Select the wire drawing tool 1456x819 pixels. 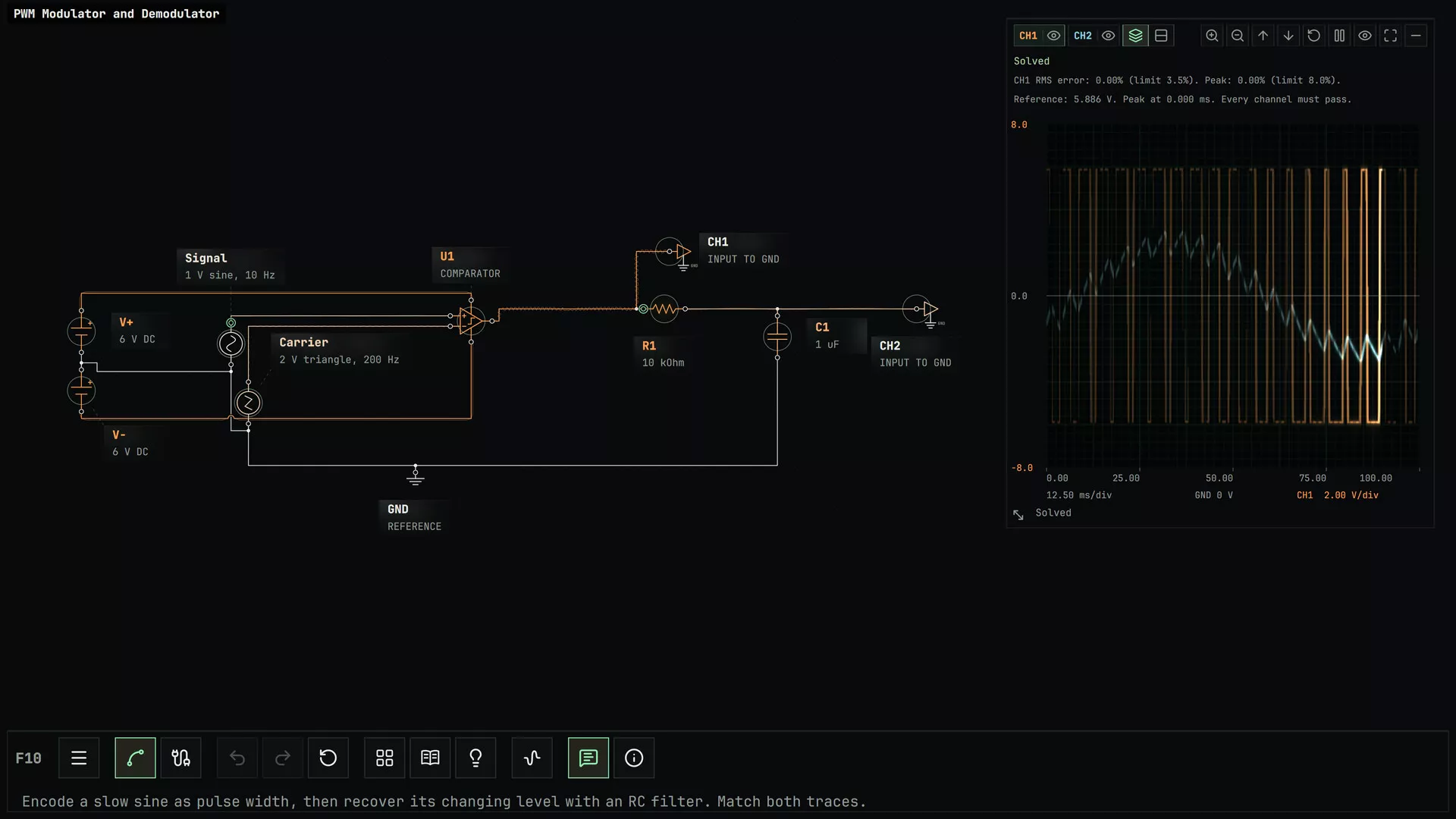tap(135, 758)
